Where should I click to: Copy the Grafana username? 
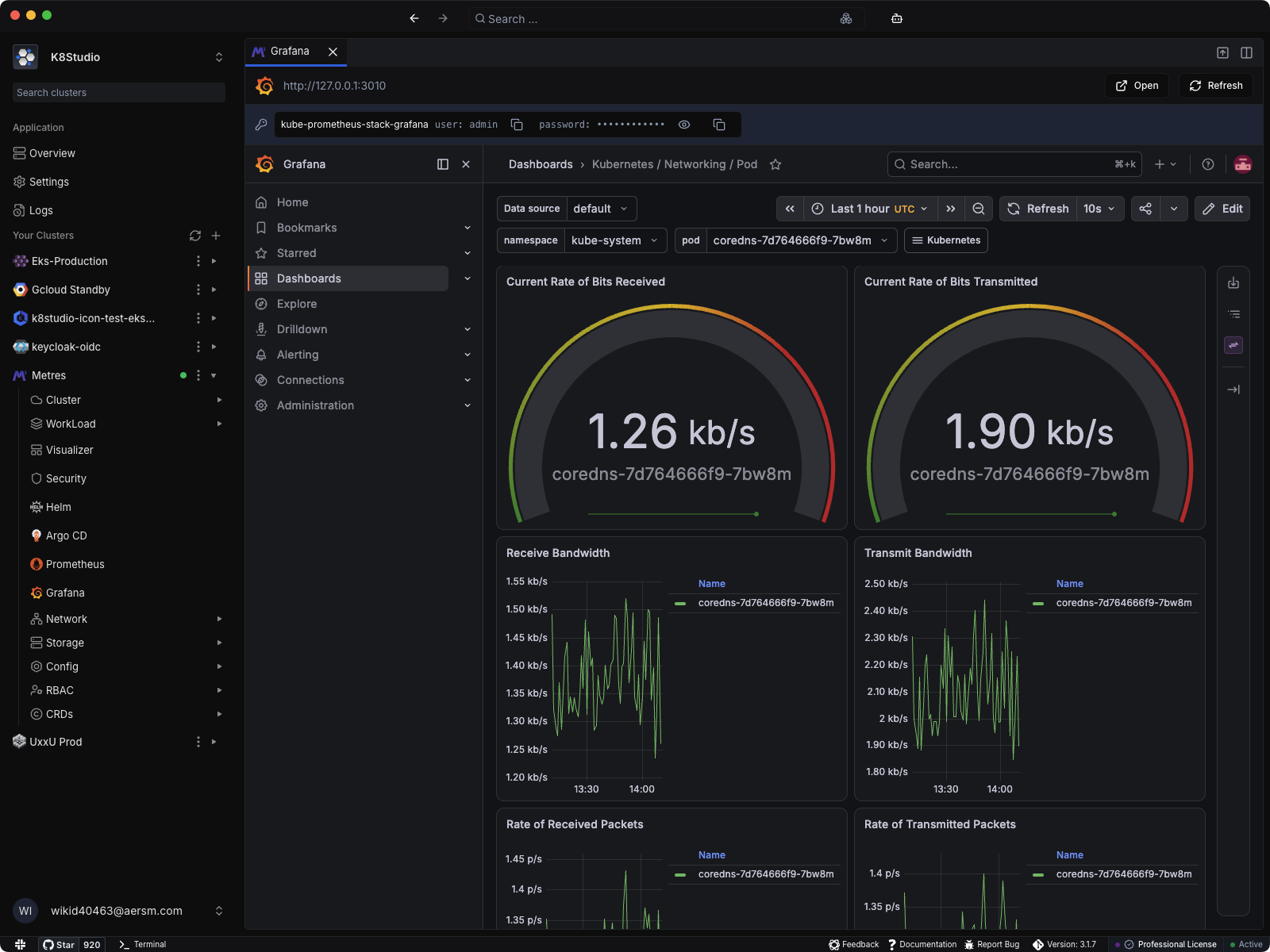pyautogui.click(x=517, y=125)
